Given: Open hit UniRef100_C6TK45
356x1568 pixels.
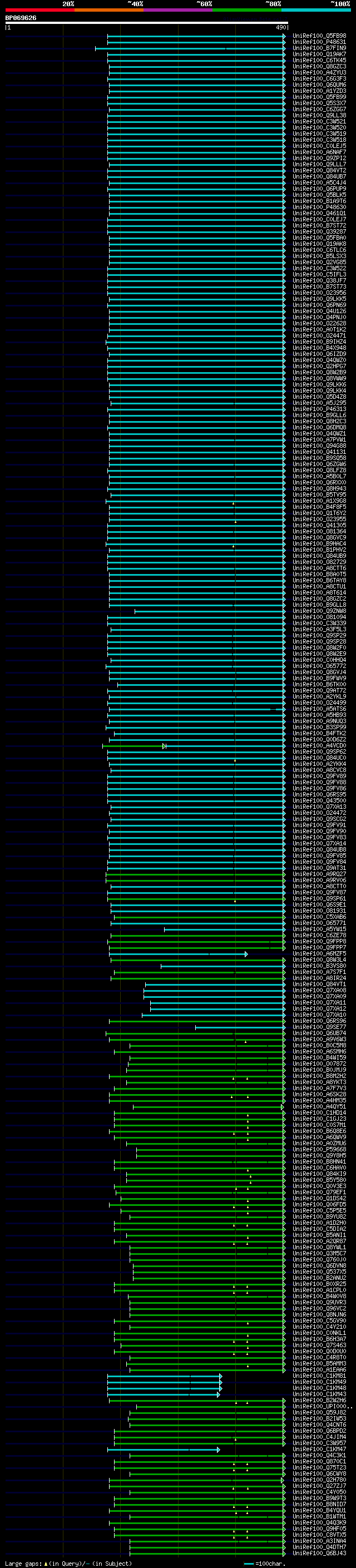Looking at the screenshot, I should (319, 60).
